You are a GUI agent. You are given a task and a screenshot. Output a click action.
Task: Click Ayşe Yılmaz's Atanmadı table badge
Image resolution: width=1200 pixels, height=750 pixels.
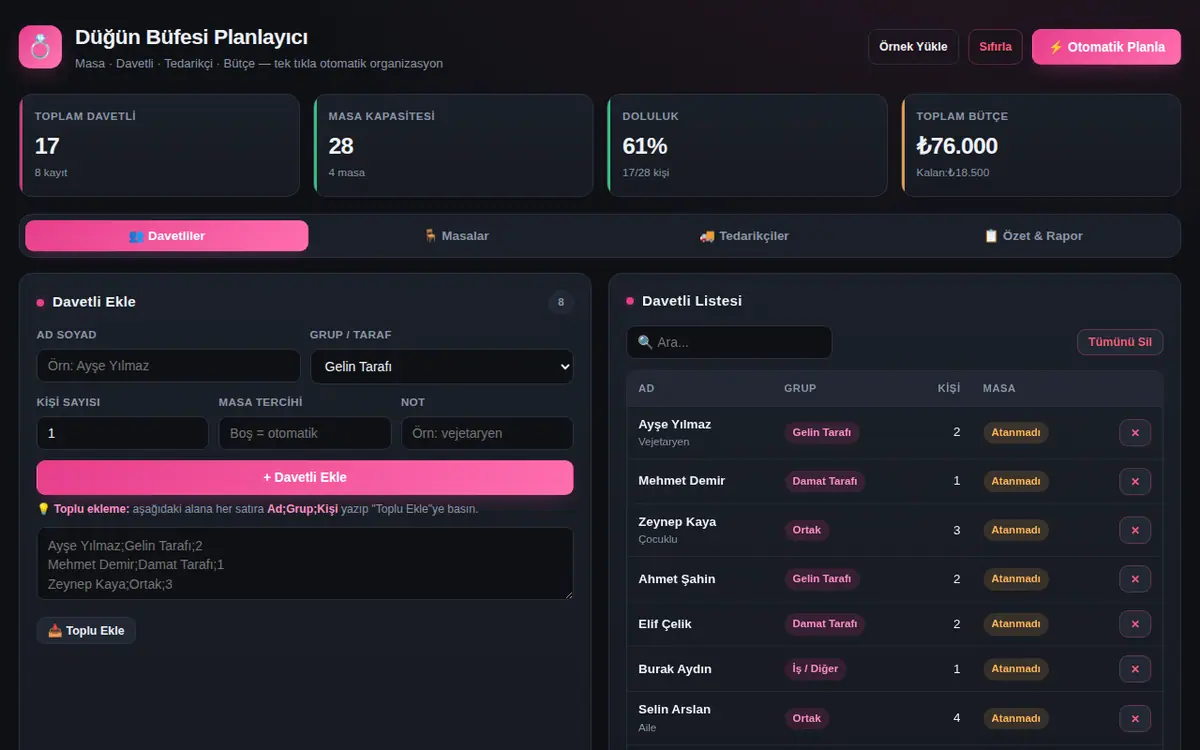(1016, 433)
